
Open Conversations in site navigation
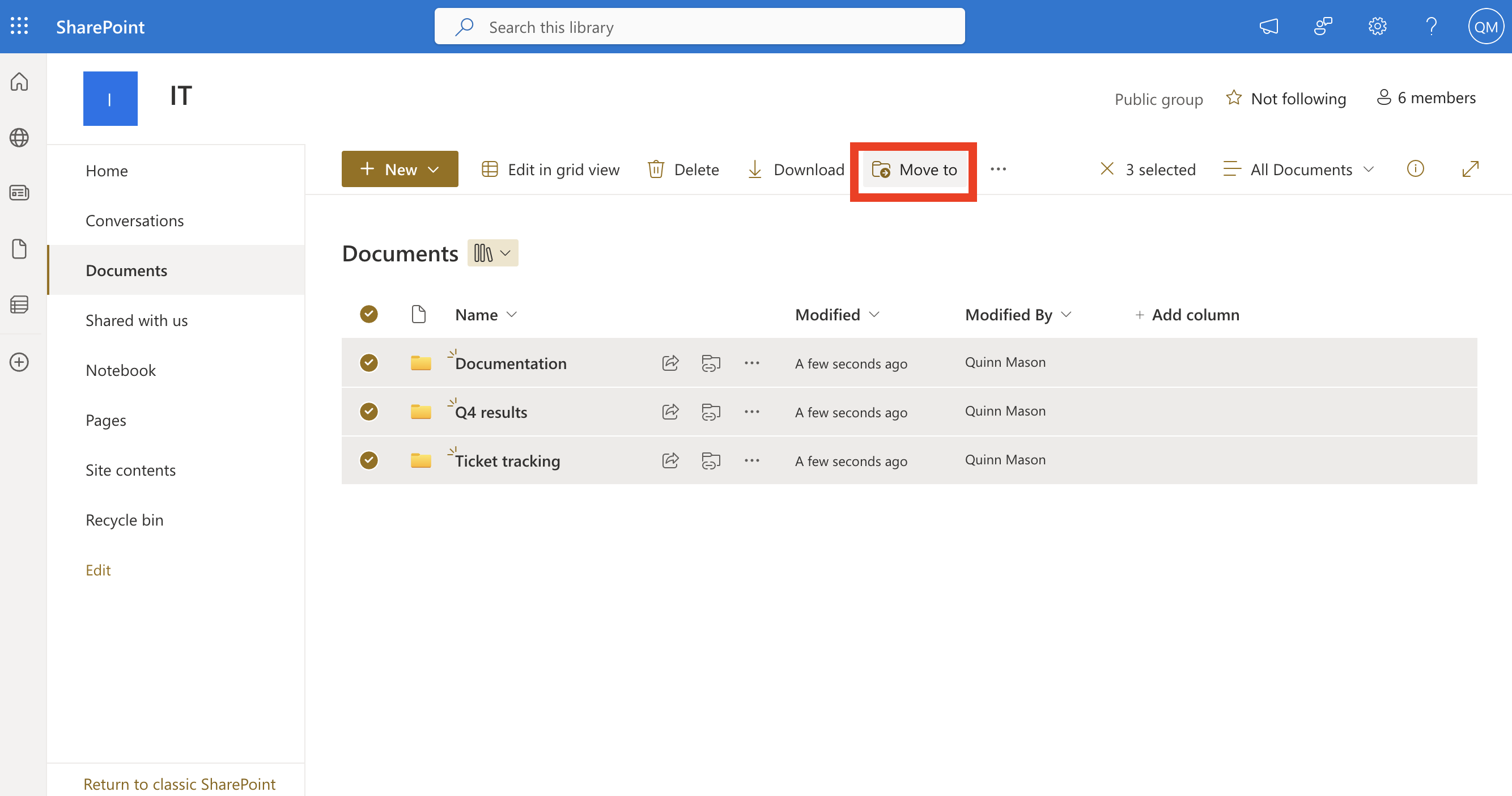134,221
